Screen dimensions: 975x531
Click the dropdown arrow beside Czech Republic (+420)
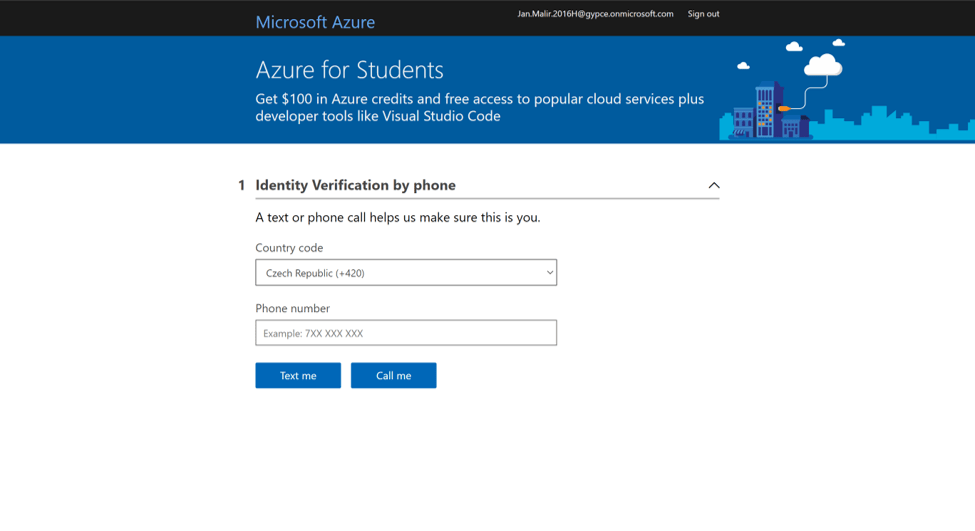[549, 273]
